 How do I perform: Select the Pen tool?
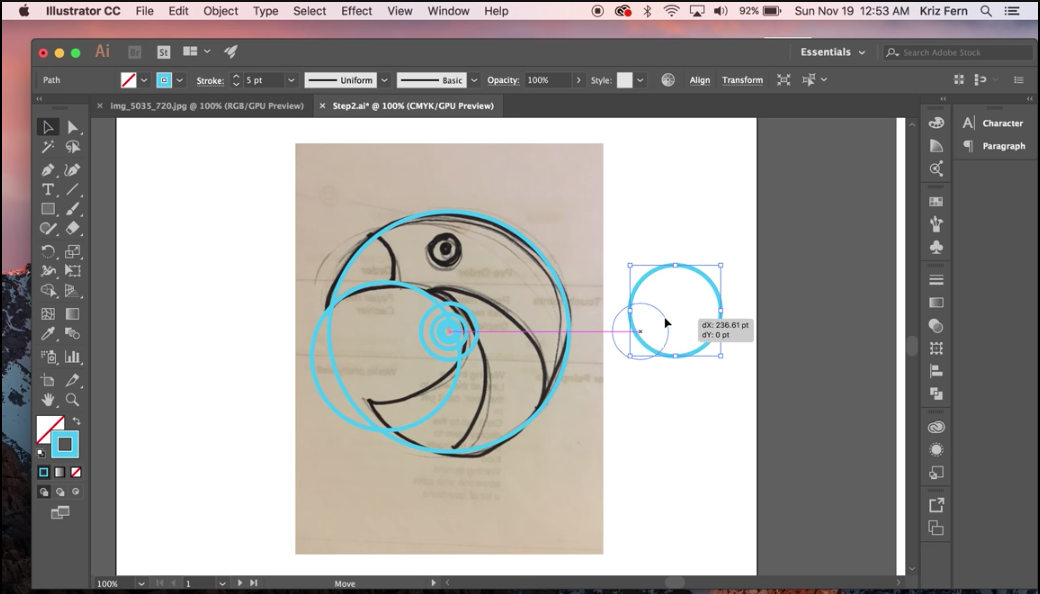(x=47, y=170)
